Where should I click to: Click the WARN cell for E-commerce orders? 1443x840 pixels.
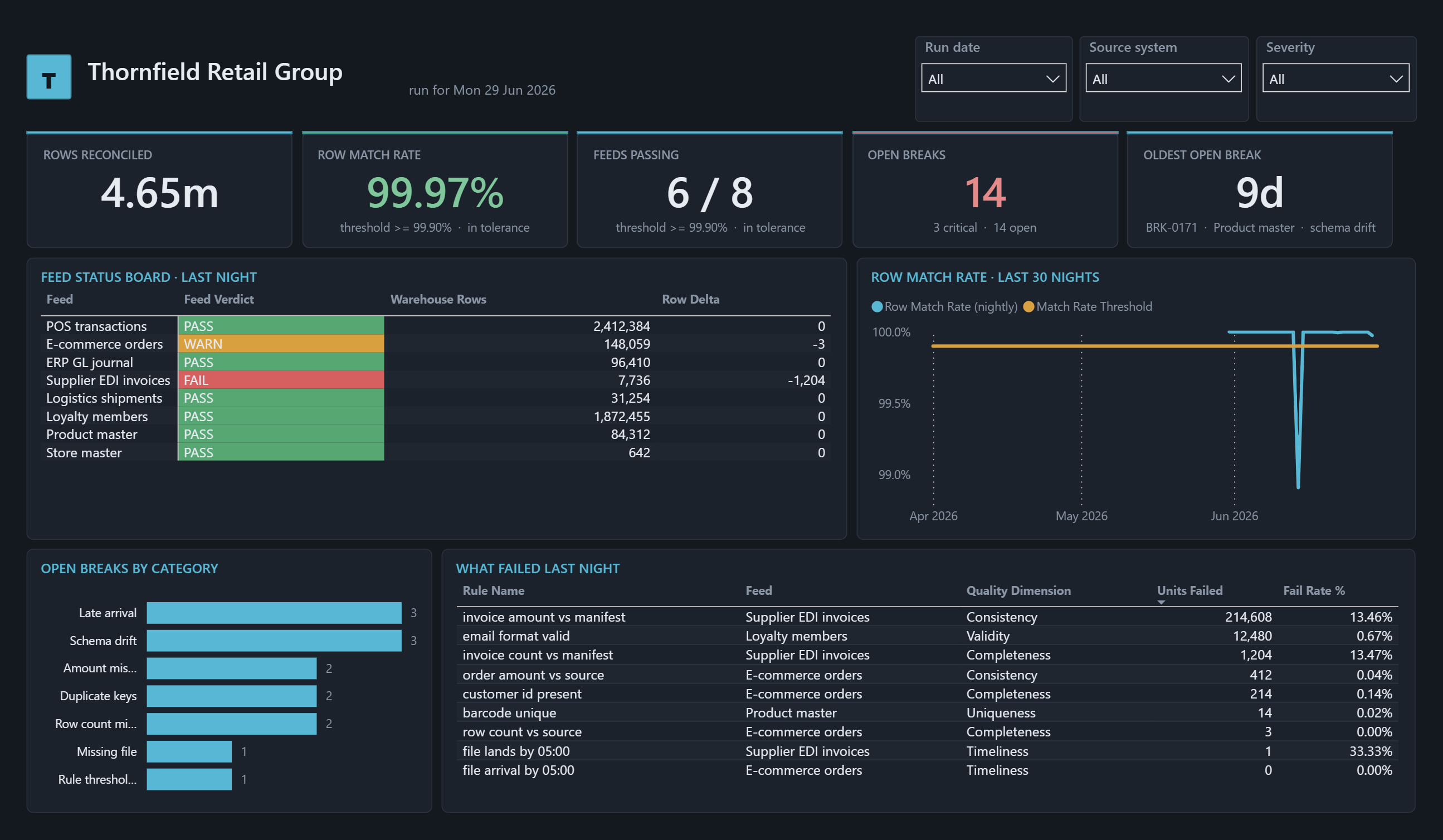click(281, 344)
